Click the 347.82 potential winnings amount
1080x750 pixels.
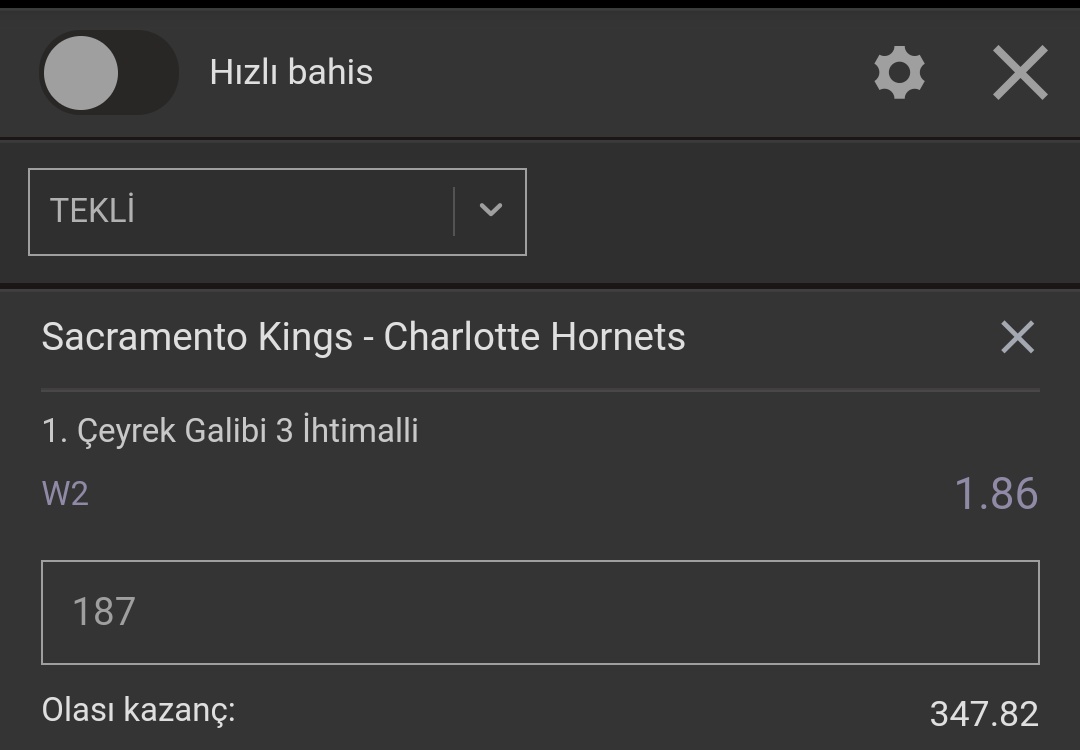[x=984, y=713]
